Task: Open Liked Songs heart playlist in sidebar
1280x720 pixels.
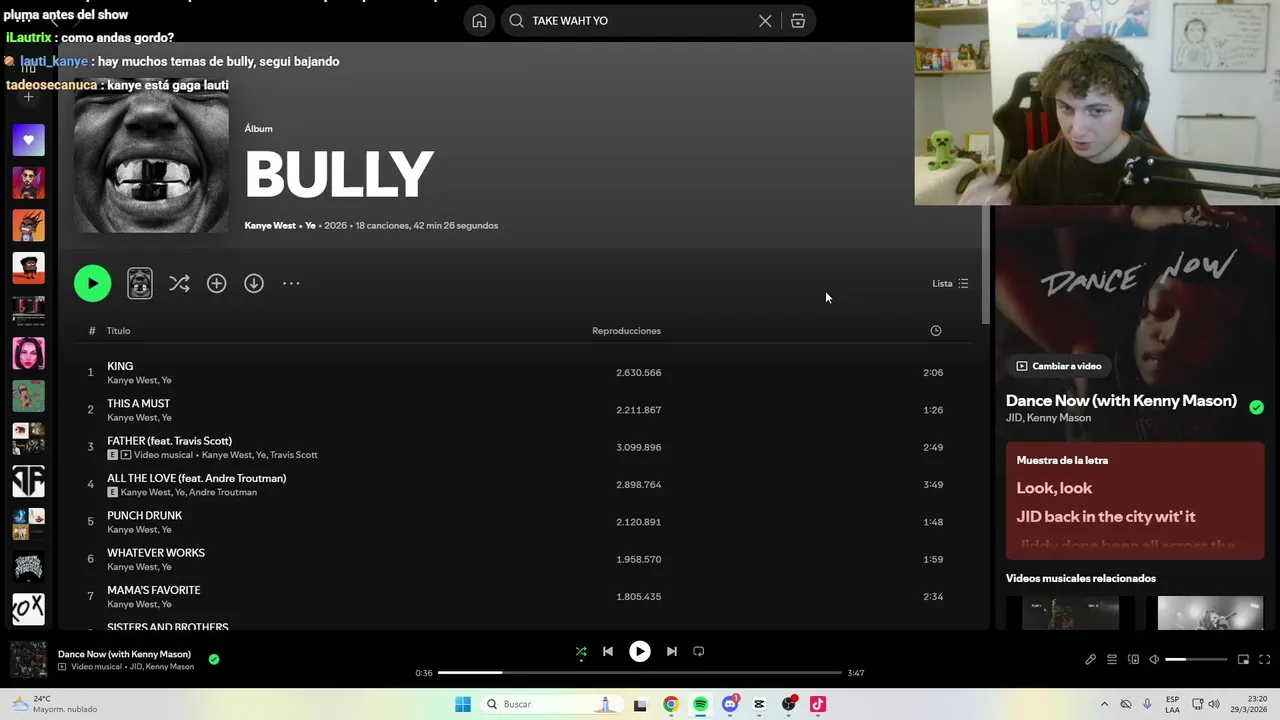Action: tap(28, 140)
